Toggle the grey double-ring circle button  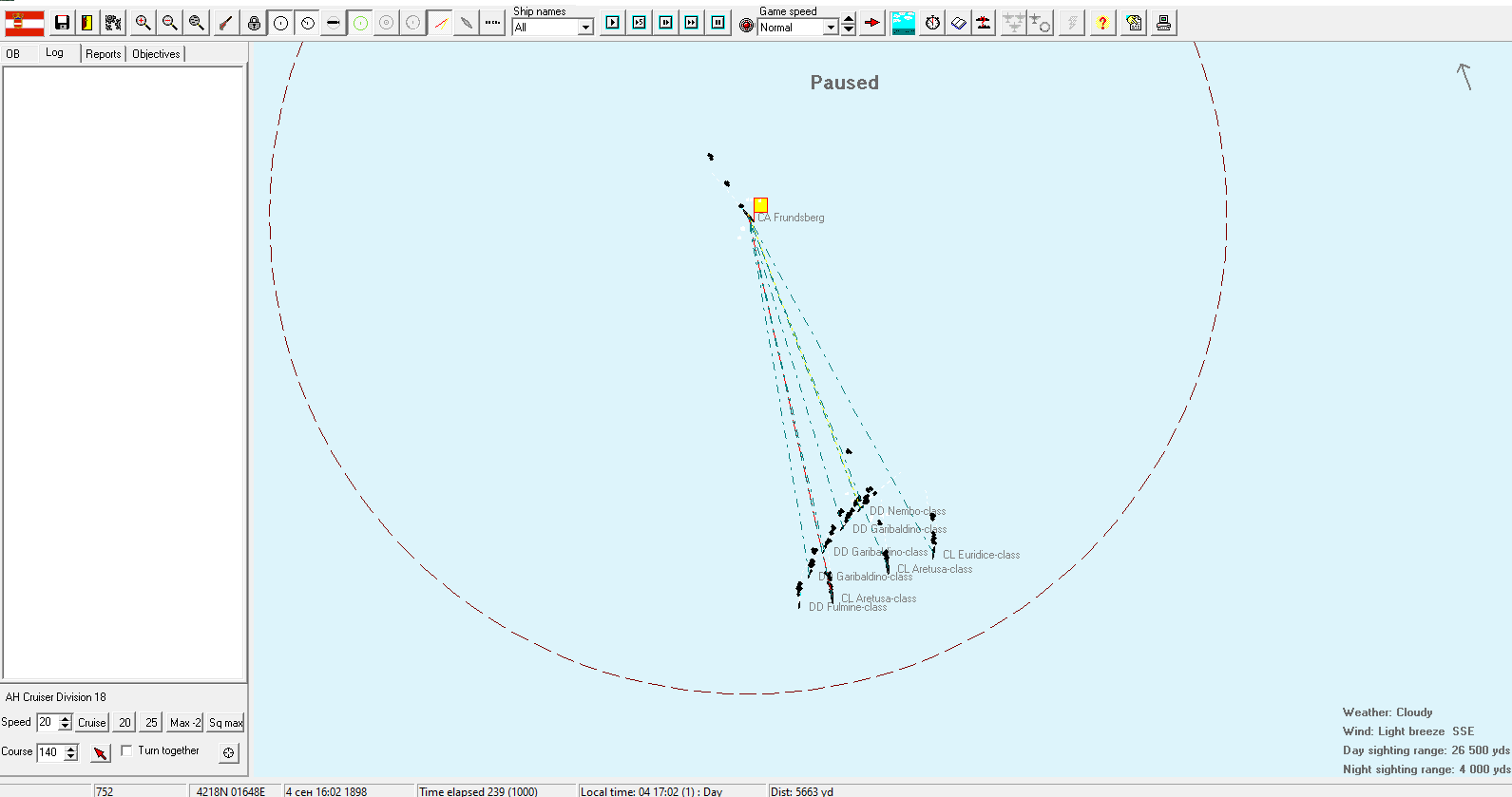387,23
